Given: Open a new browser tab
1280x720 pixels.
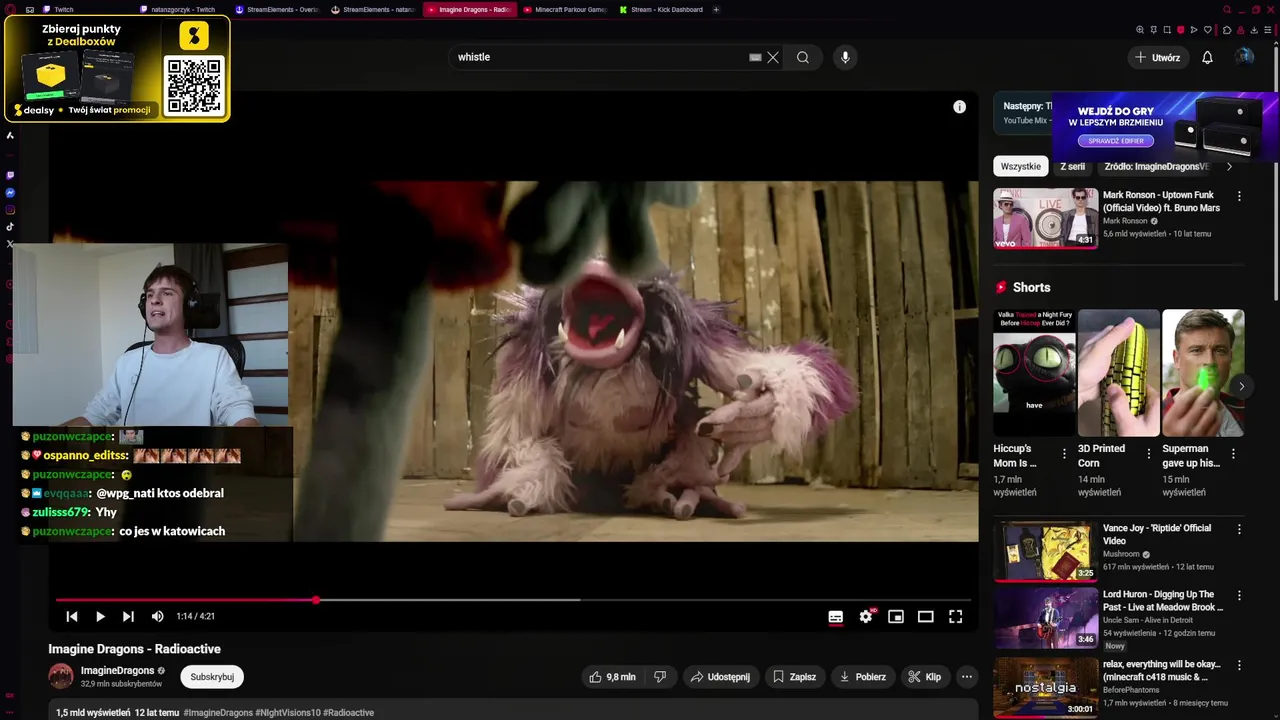Looking at the screenshot, I should (716, 9).
